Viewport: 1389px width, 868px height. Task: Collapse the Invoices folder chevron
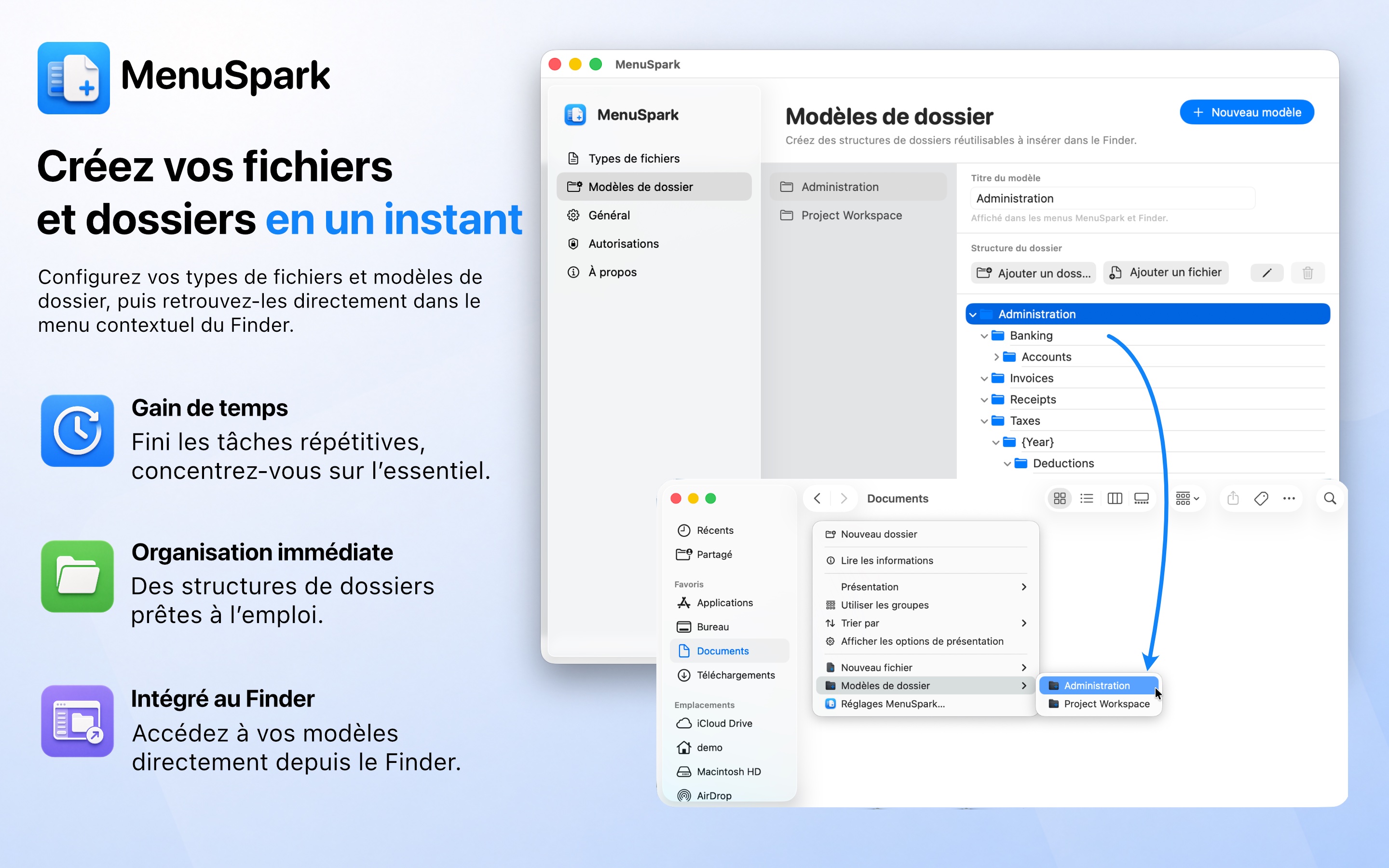pyautogui.click(x=984, y=379)
